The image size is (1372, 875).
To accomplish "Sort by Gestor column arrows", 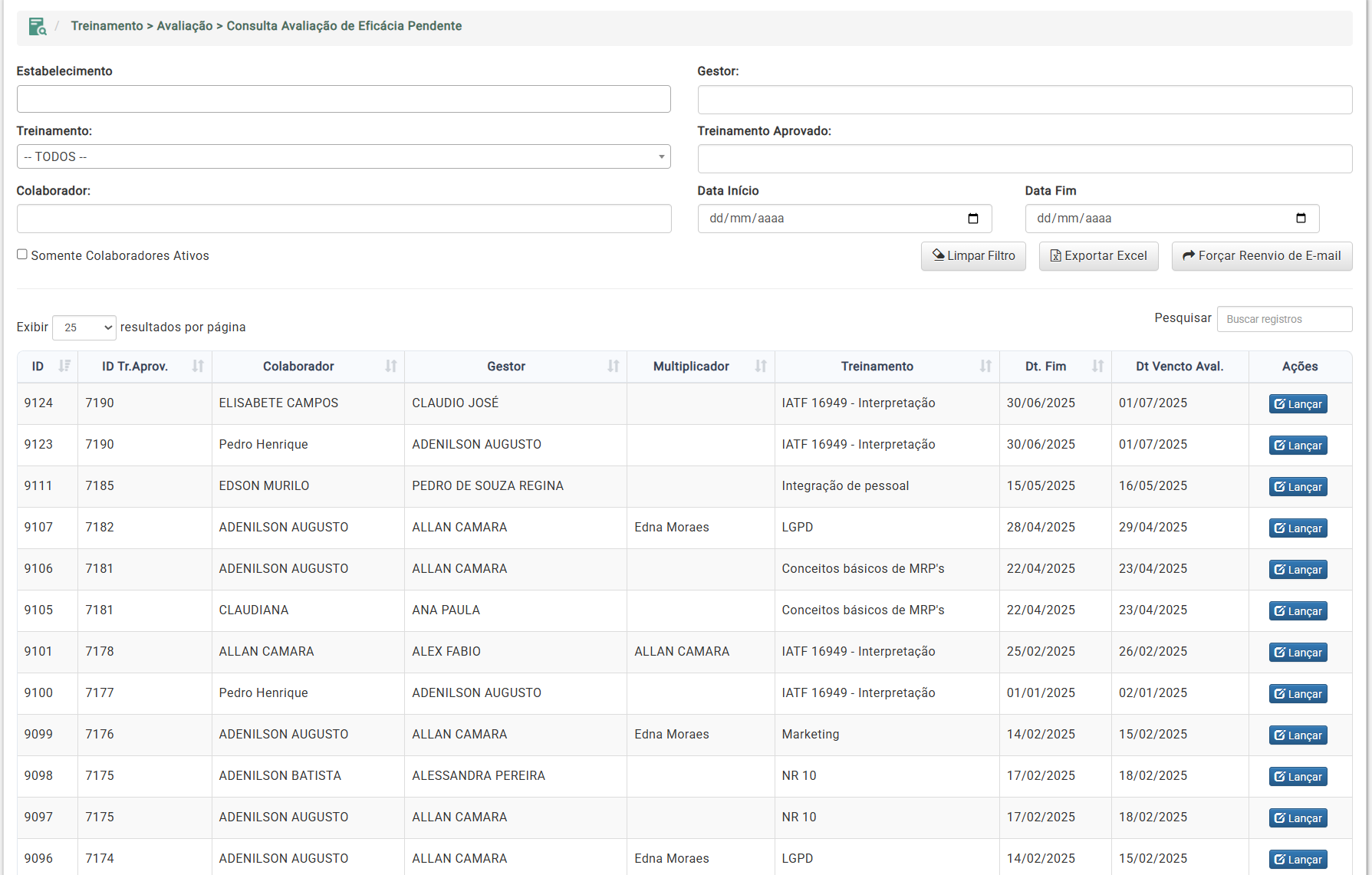I will [613, 367].
